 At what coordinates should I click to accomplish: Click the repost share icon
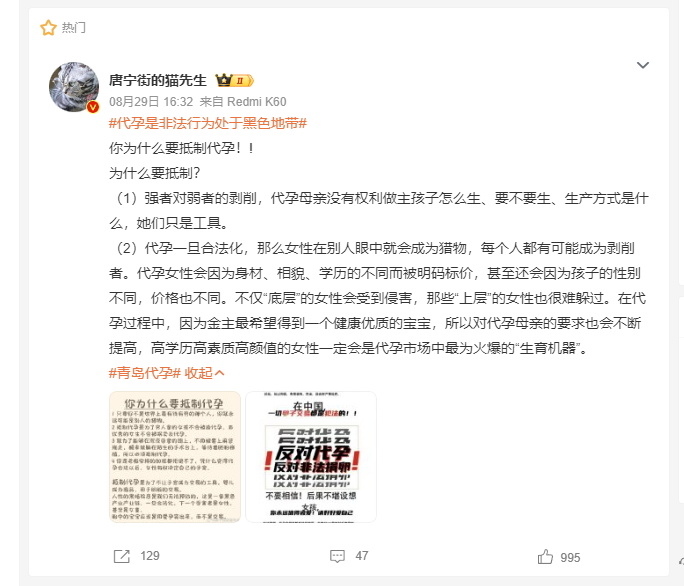coord(122,556)
